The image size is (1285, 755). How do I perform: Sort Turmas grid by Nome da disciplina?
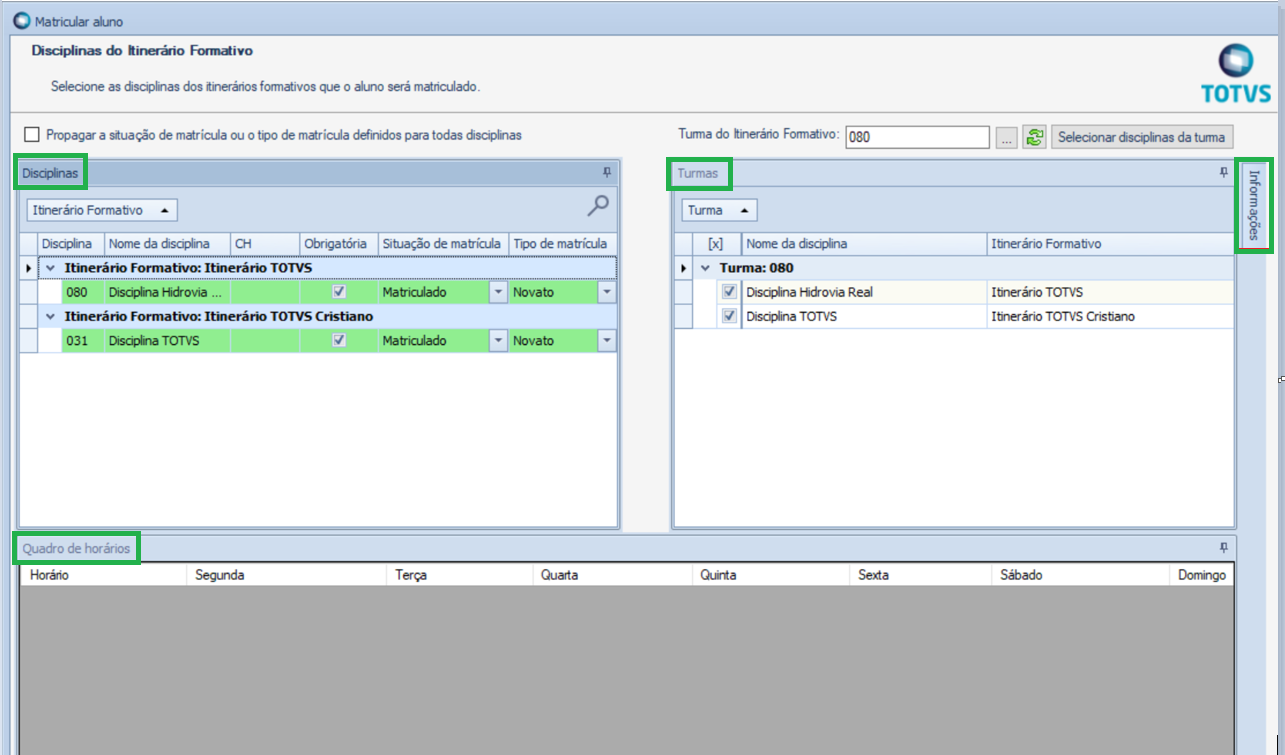point(864,244)
